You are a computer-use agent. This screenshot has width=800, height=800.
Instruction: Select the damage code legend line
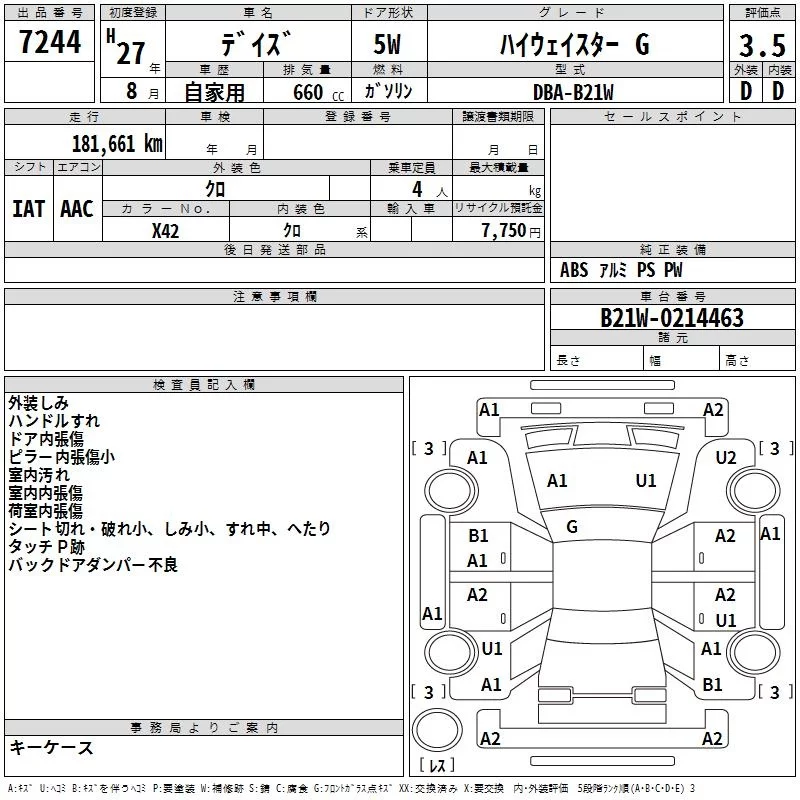pyautogui.click(x=351, y=789)
